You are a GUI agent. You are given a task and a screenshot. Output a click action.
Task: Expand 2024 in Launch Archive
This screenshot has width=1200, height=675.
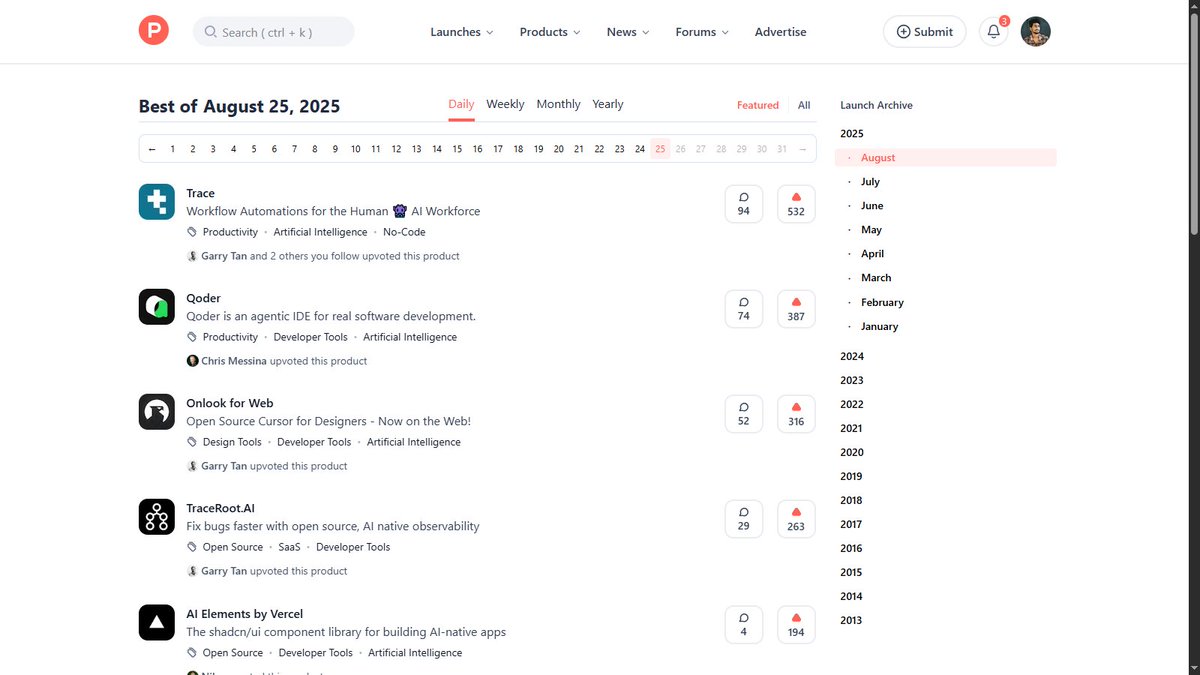pos(852,356)
